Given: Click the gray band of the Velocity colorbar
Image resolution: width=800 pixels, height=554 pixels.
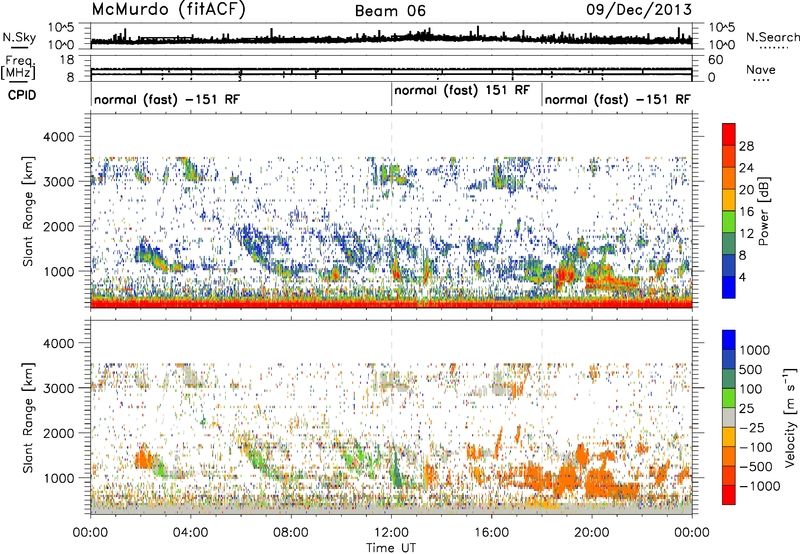Looking at the screenshot, I should tap(729, 417).
